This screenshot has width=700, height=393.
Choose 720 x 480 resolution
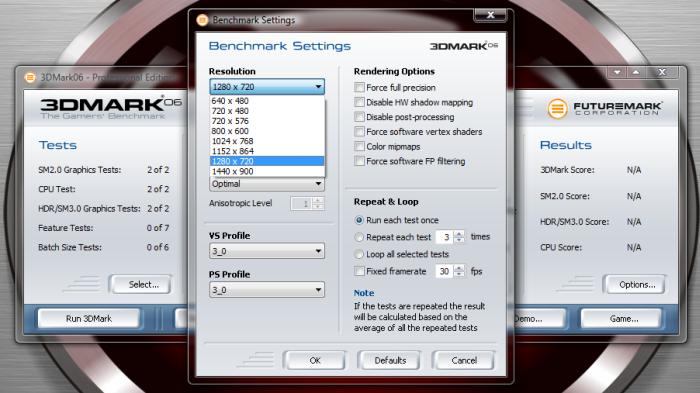[x=267, y=111]
